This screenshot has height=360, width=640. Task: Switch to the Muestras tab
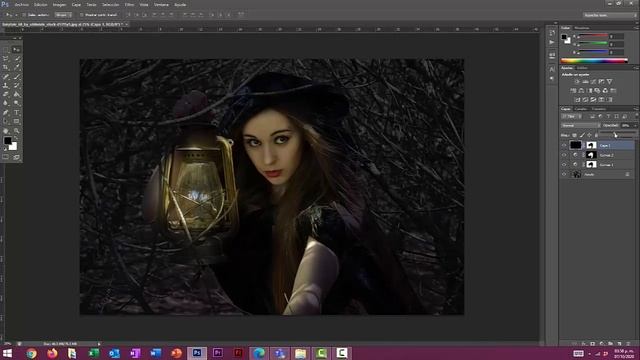(x=582, y=28)
